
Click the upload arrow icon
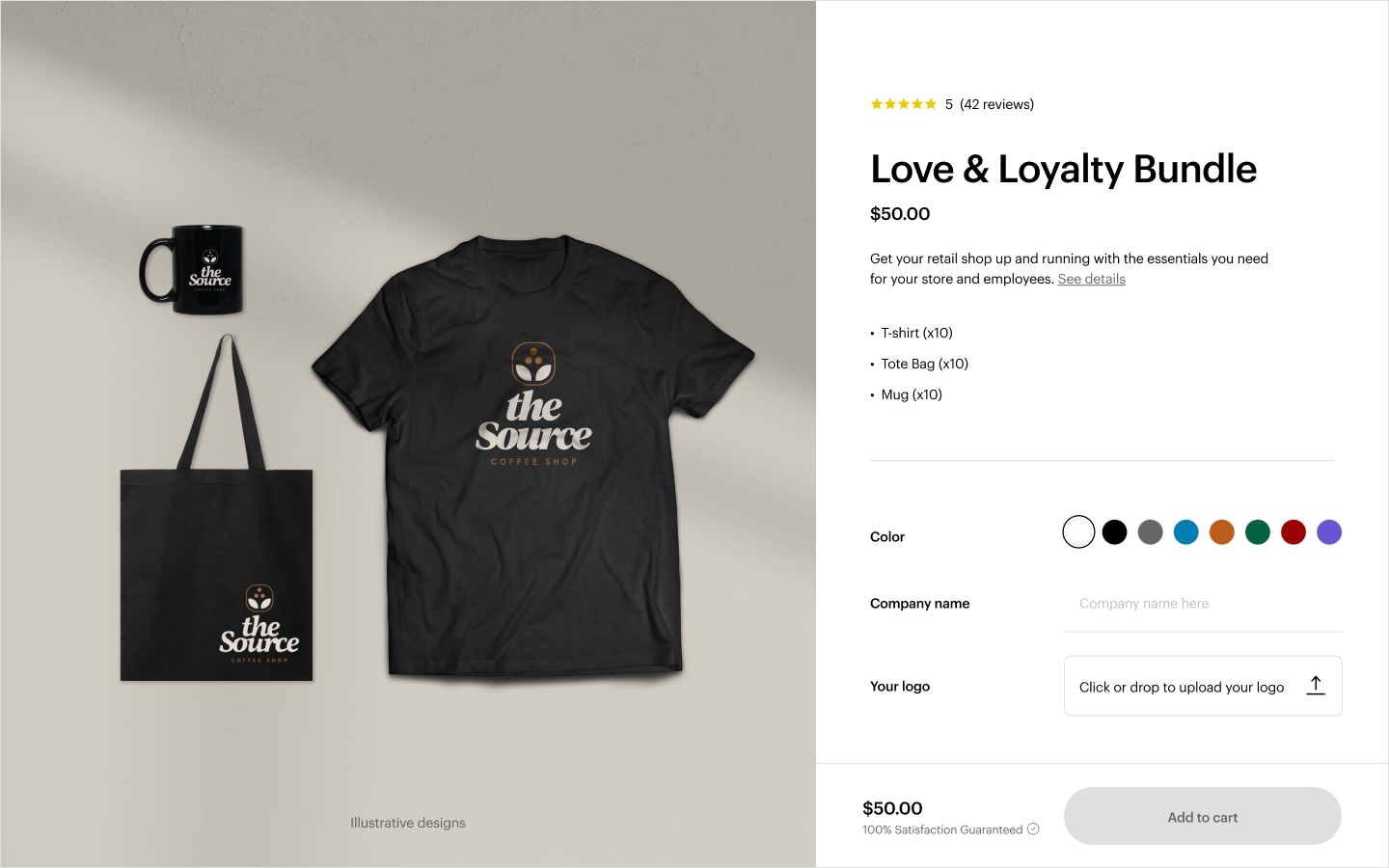coord(1316,685)
